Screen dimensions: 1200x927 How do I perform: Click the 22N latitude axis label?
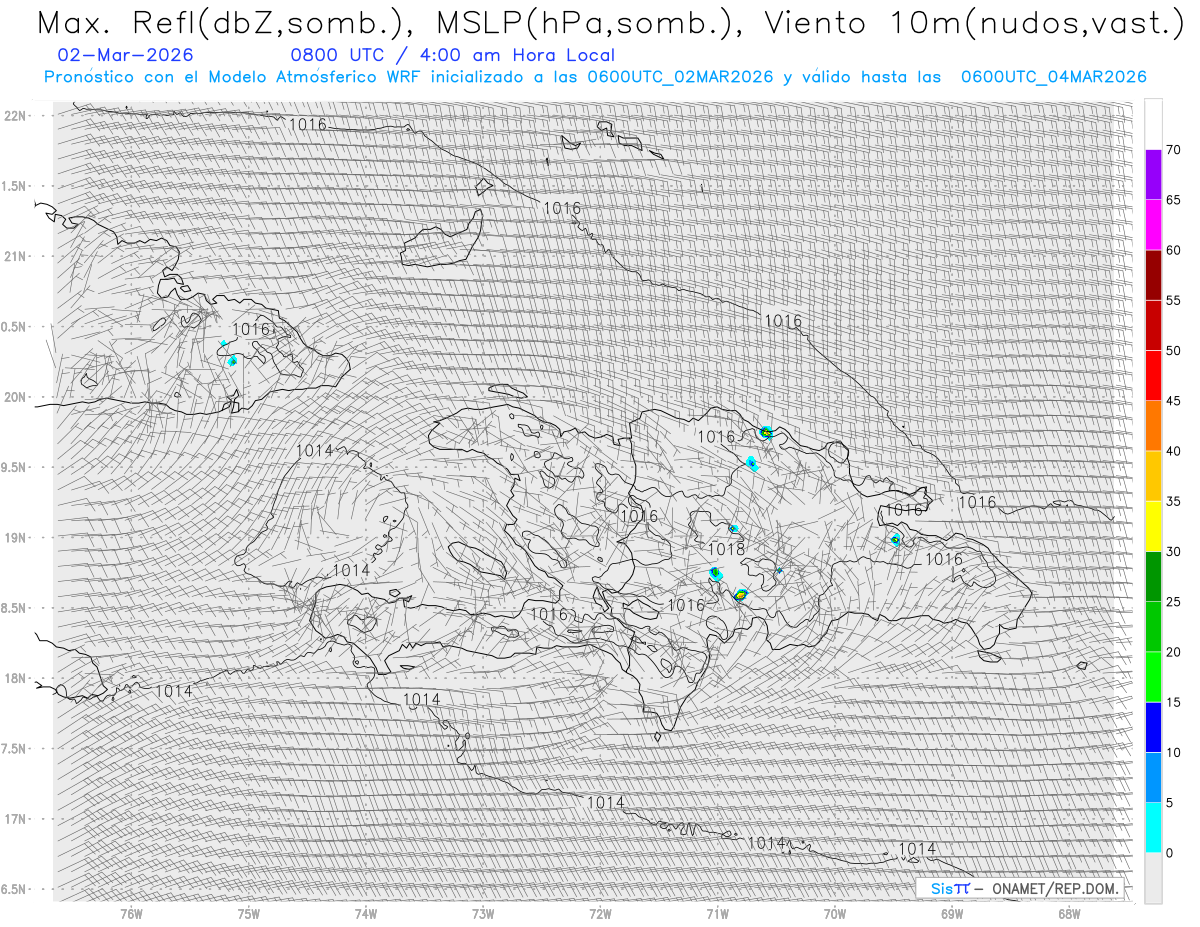(16, 116)
